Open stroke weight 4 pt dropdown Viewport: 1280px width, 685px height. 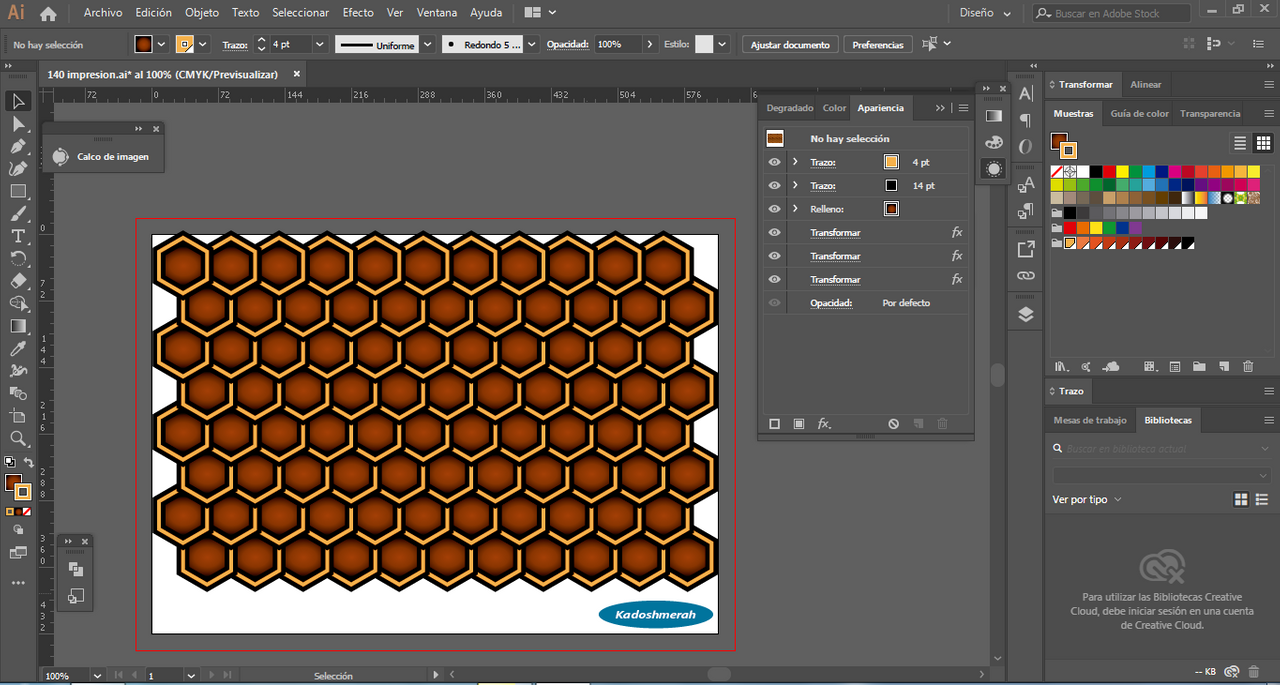click(320, 44)
